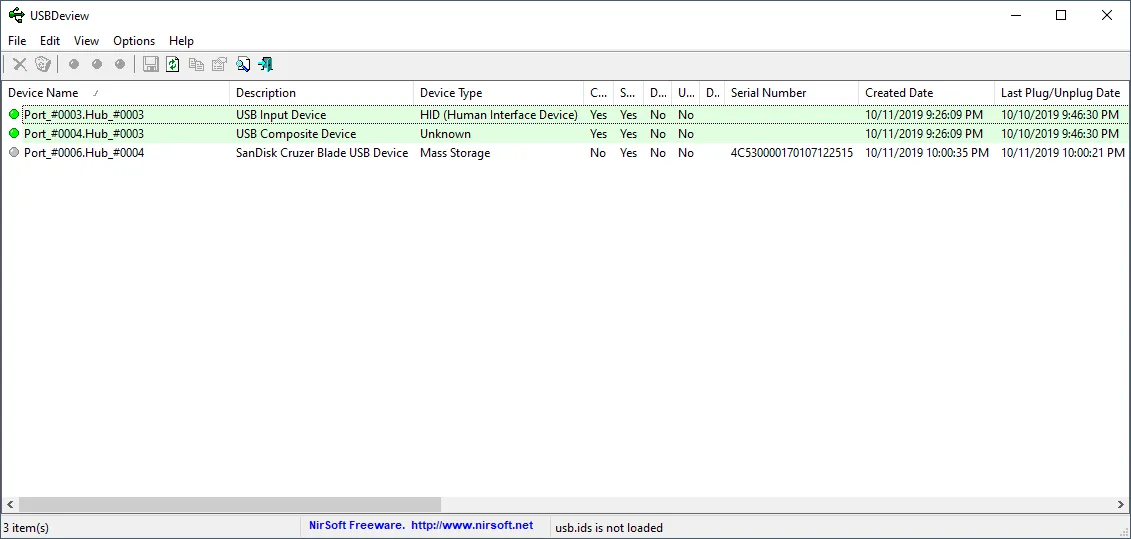Click the Uninstall recycle-bin toolbar icon
The height and width of the screenshot is (539, 1131).
43,64
